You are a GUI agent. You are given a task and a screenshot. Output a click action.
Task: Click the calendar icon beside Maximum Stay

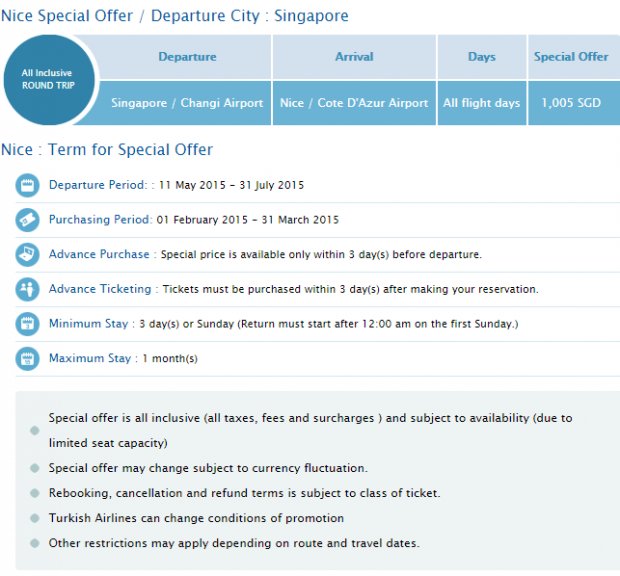coord(27,359)
